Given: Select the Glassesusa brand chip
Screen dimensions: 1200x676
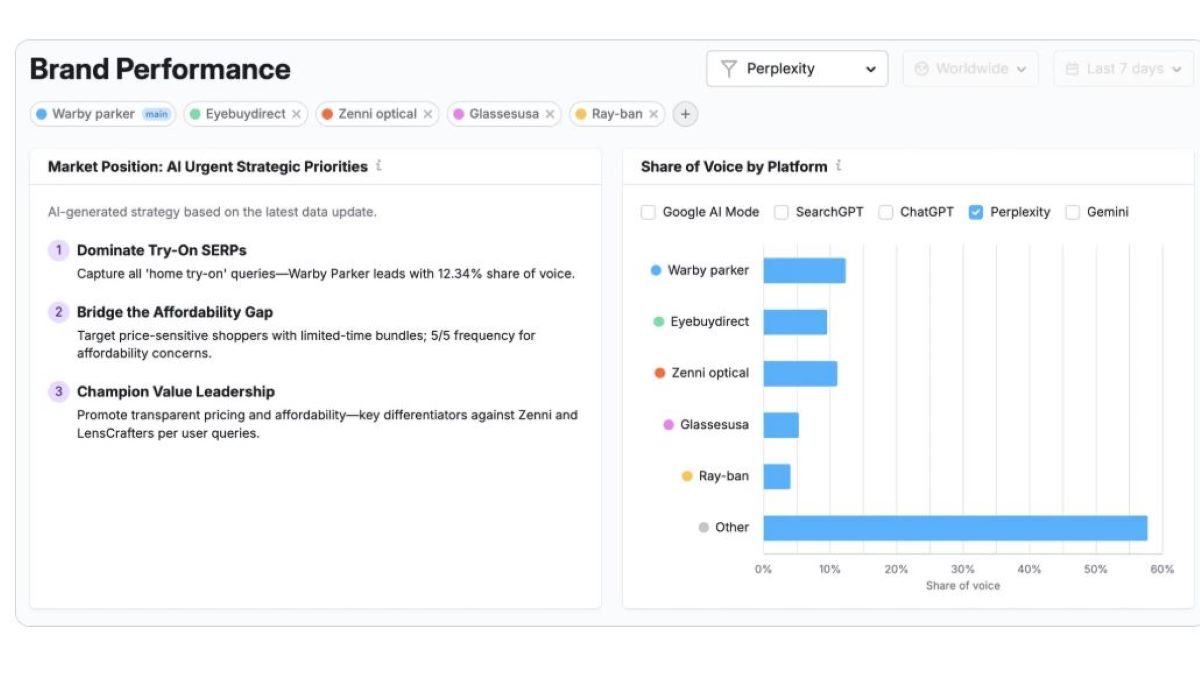Looking at the screenshot, I should 504,114.
